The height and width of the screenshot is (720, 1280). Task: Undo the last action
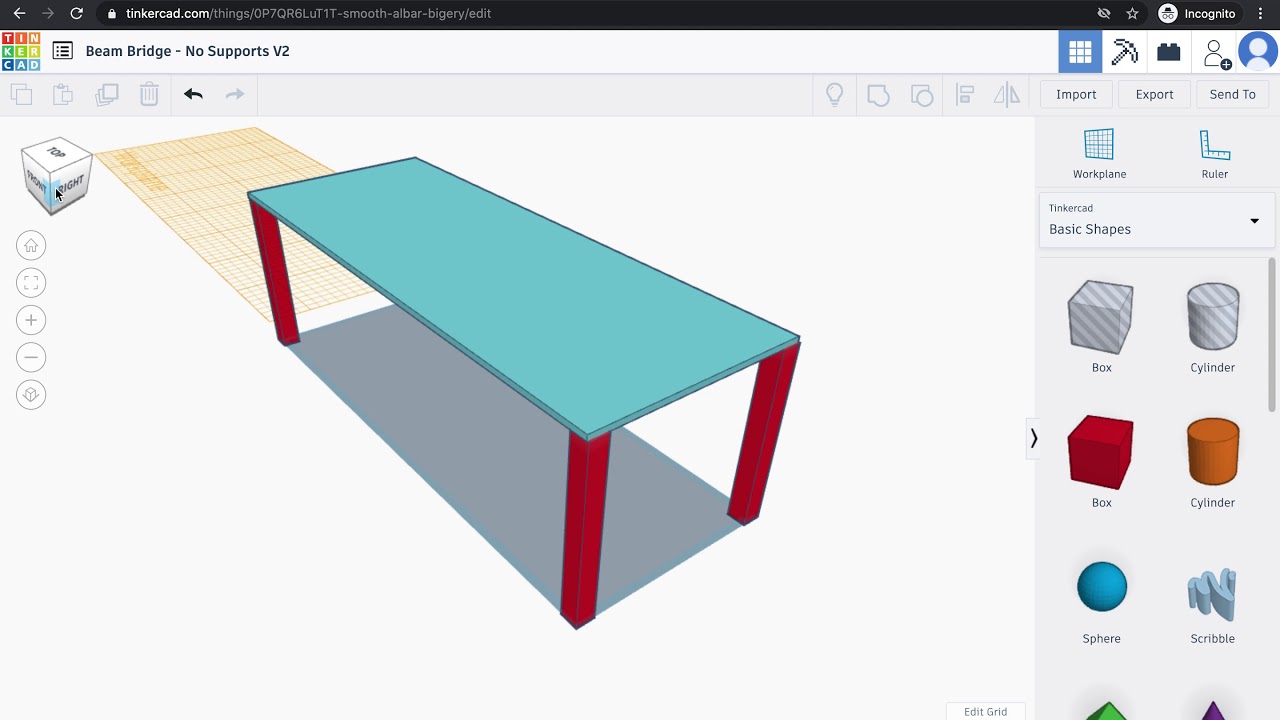click(193, 94)
